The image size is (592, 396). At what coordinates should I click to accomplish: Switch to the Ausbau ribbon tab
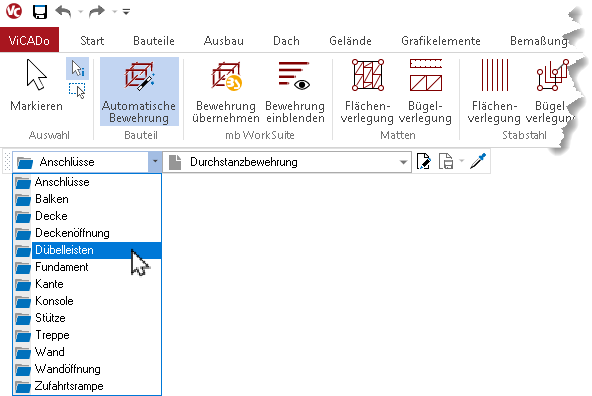pyautogui.click(x=224, y=40)
